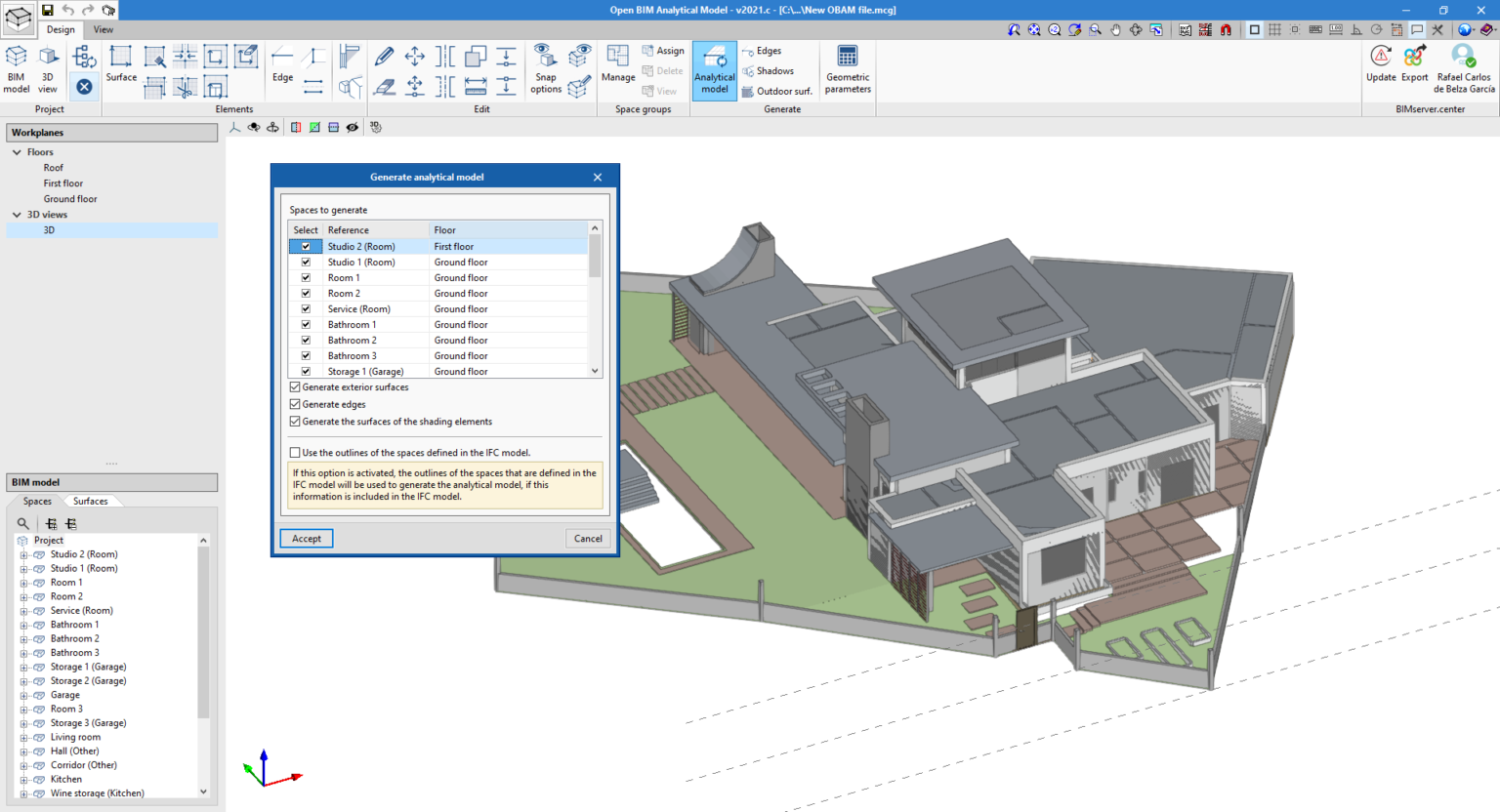Disable the Generate edges option

(295, 404)
